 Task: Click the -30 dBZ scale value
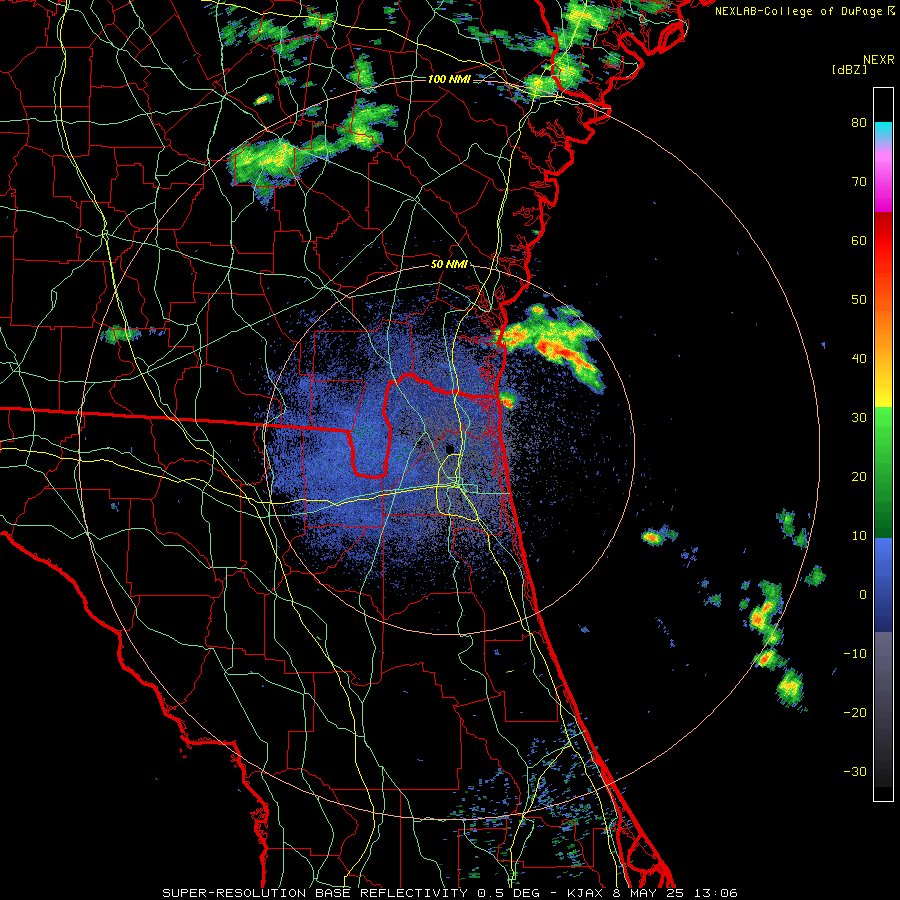click(x=855, y=772)
